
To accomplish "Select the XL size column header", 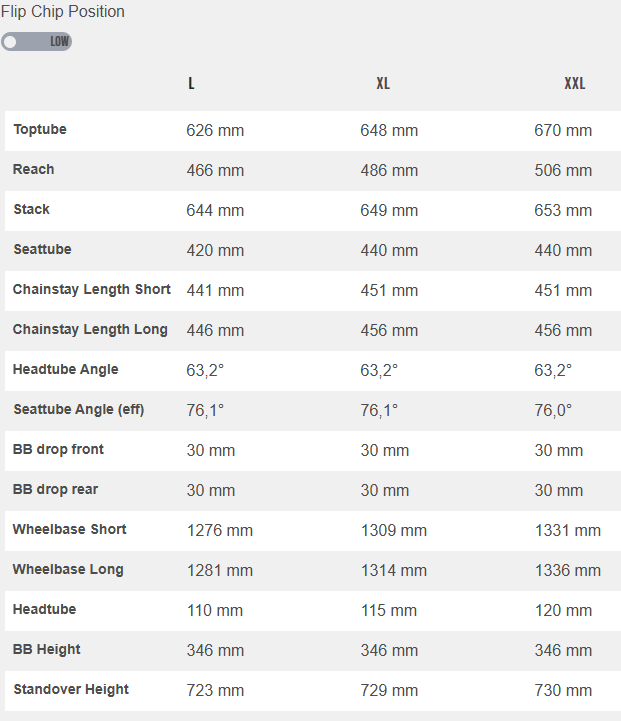I will [x=383, y=83].
